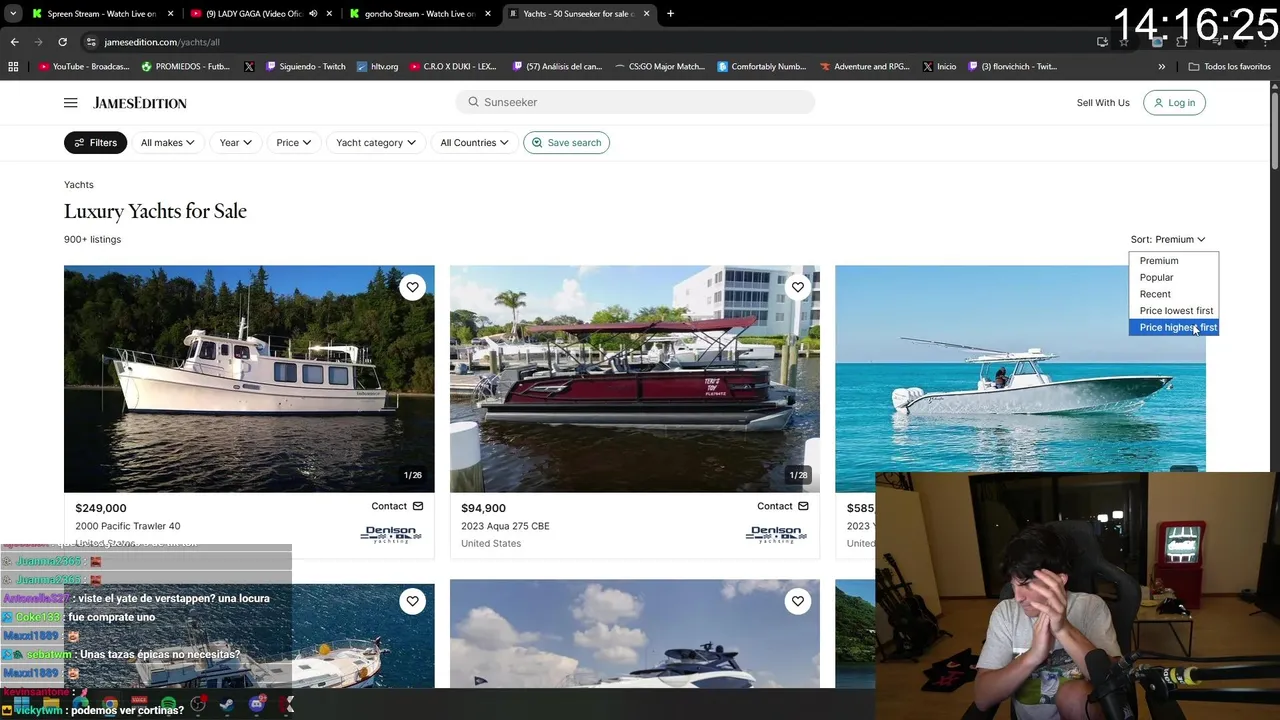The height and width of the screenshot is (720, 1280).
Task: Open the Pacific Trawler 40 photo
Action: point(249,379)
